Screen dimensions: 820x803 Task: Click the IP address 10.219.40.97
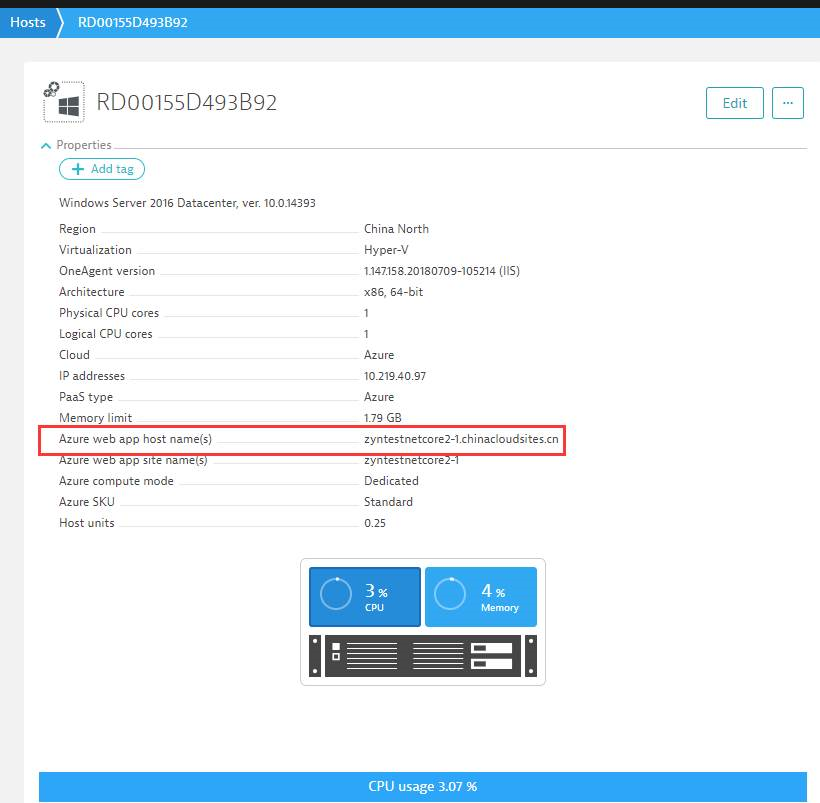pyautogui.click(x=395, y=376)
